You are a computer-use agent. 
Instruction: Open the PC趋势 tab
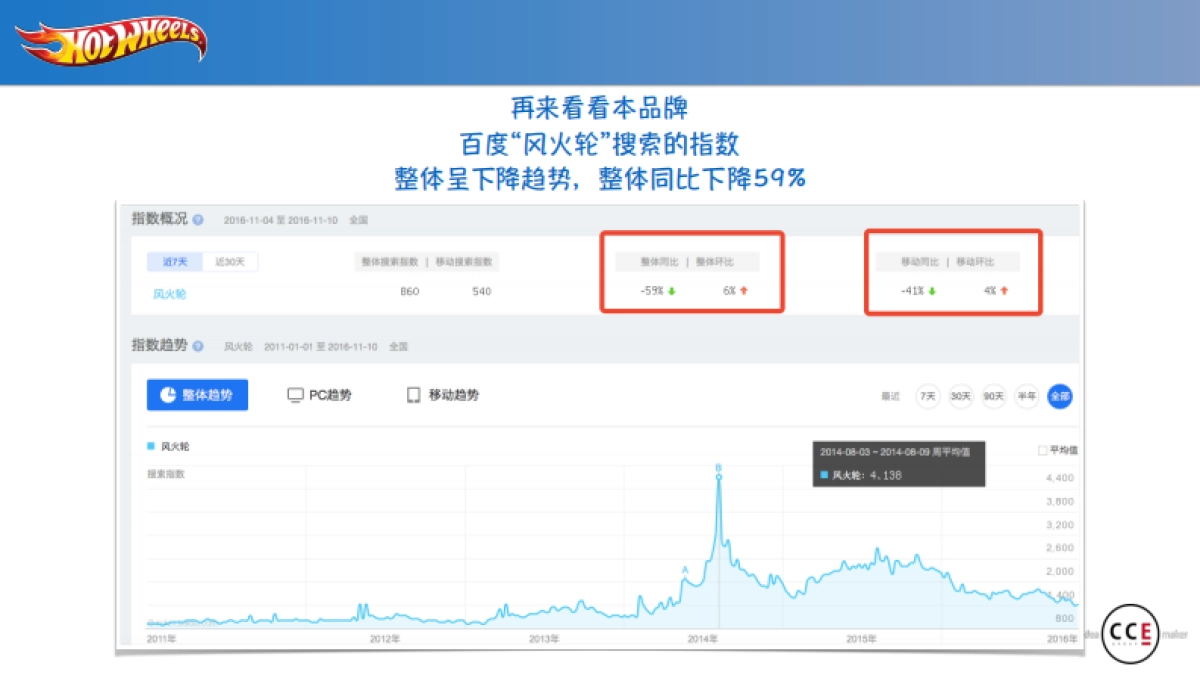[x=322, y=395]
